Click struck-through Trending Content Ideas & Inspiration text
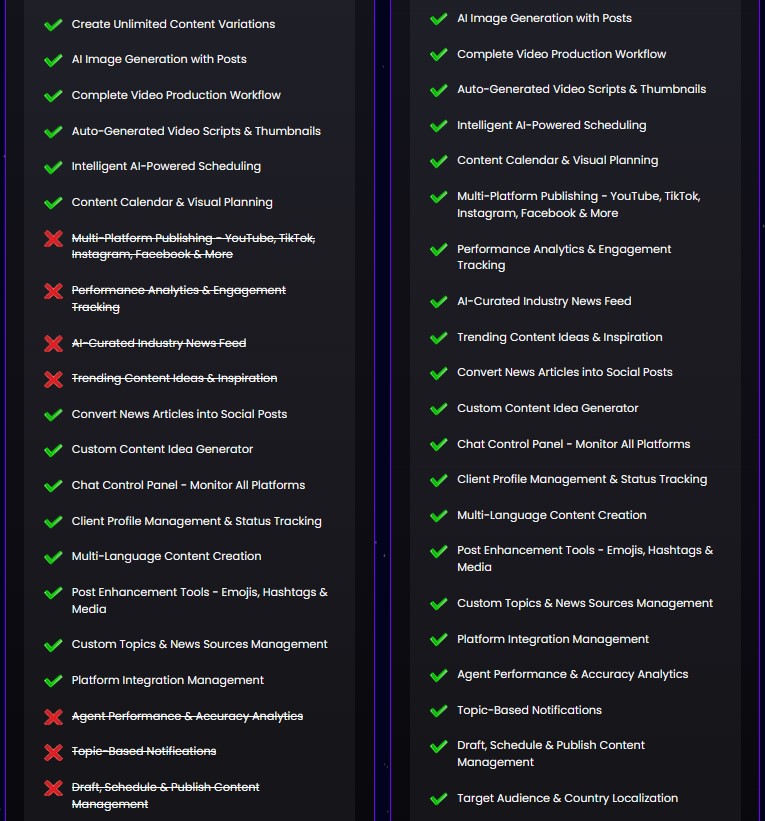765x821 pixels. pos(174,378)
